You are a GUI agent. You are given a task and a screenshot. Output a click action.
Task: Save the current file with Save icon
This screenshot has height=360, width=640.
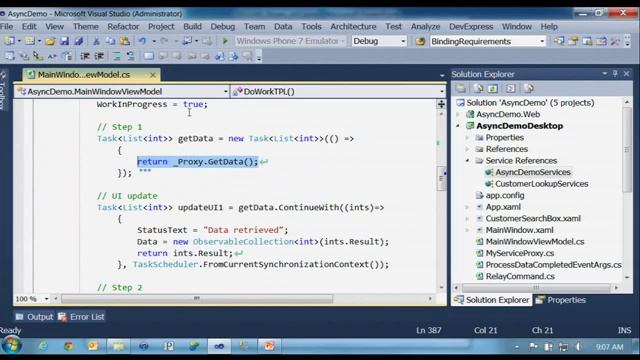64,41
